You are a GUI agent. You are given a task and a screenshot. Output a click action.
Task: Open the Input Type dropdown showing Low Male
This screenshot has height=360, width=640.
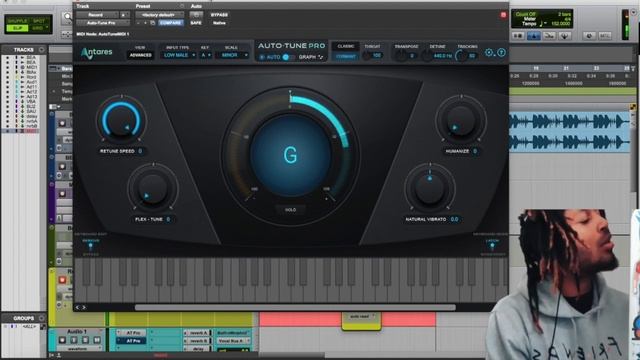click(179, 55)
